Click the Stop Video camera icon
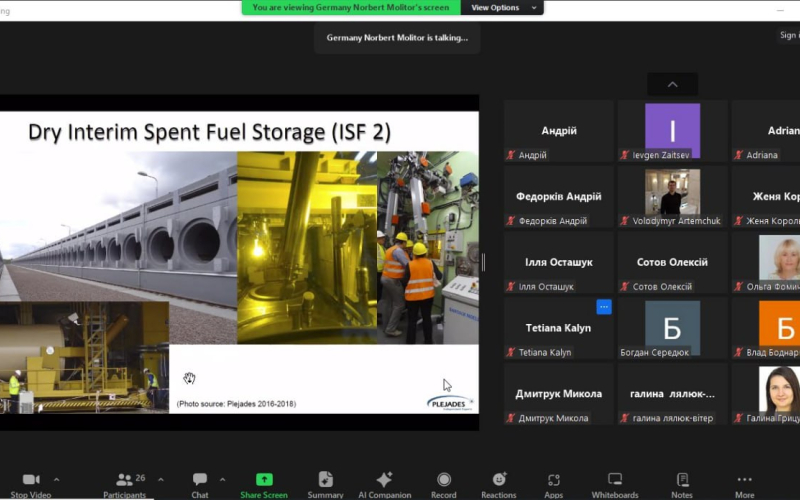Viewport: 800px width, 500px height. pyautogui.click(x=31, y=480)
